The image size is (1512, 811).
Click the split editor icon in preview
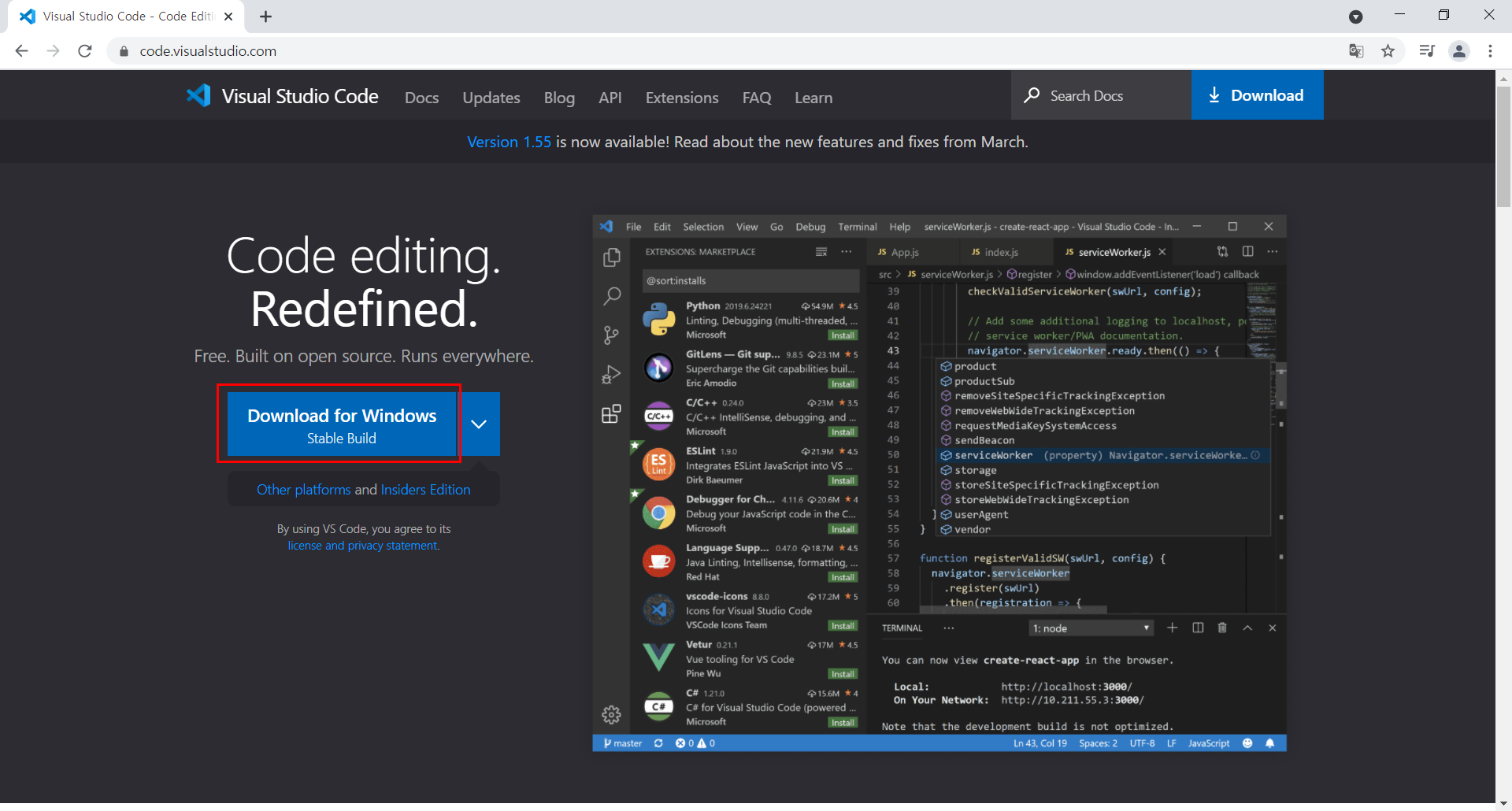tap(1248, 251)
